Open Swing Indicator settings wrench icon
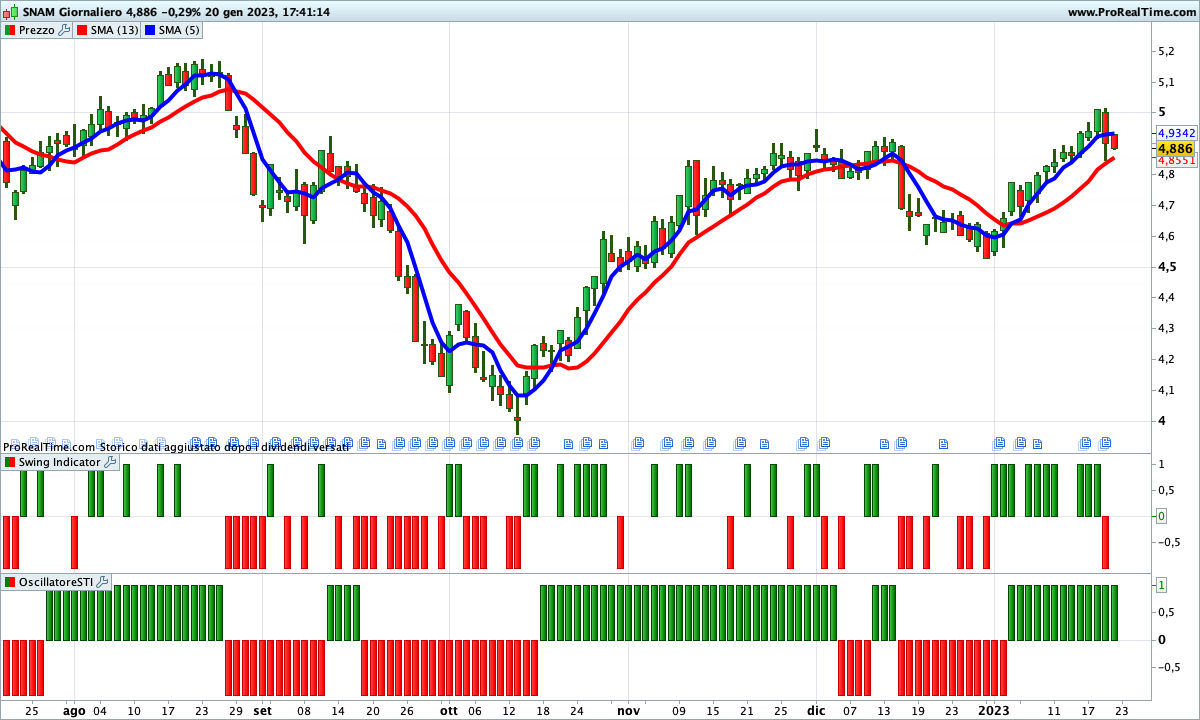The height and width of the screenshot is (720, 1200). point(110,462)
